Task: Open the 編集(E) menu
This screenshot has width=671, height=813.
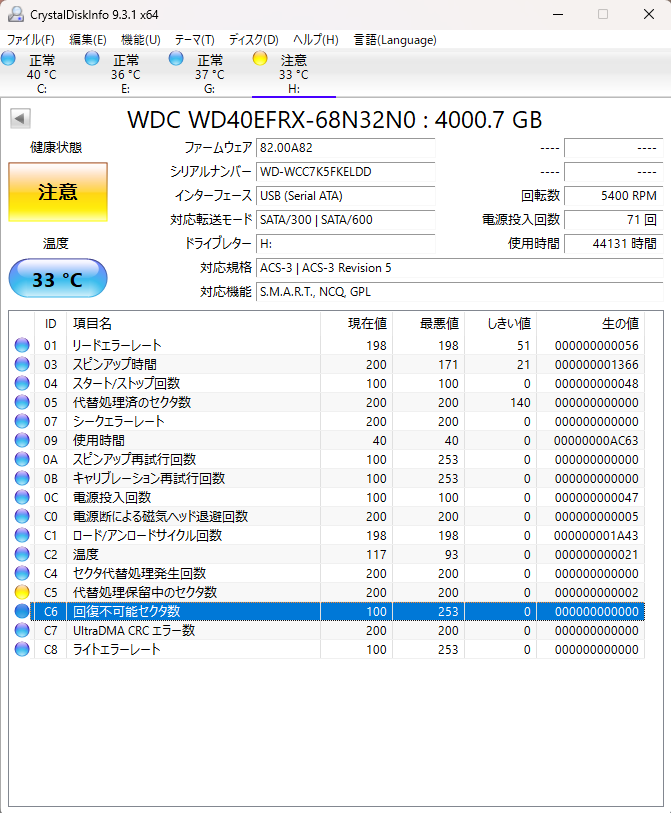Action: pyautogui.click(x=88, y=40)
